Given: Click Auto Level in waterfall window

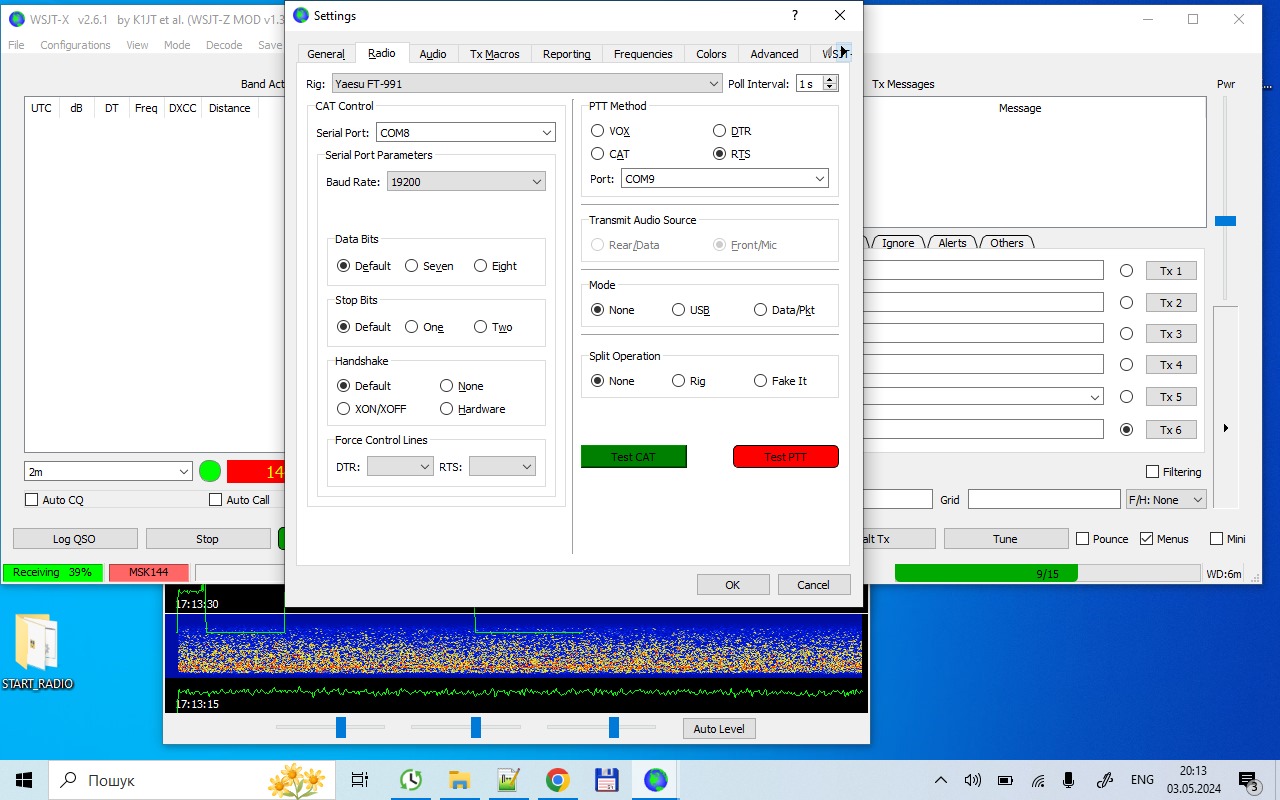Looking at the screenshot, I should 719,729.
